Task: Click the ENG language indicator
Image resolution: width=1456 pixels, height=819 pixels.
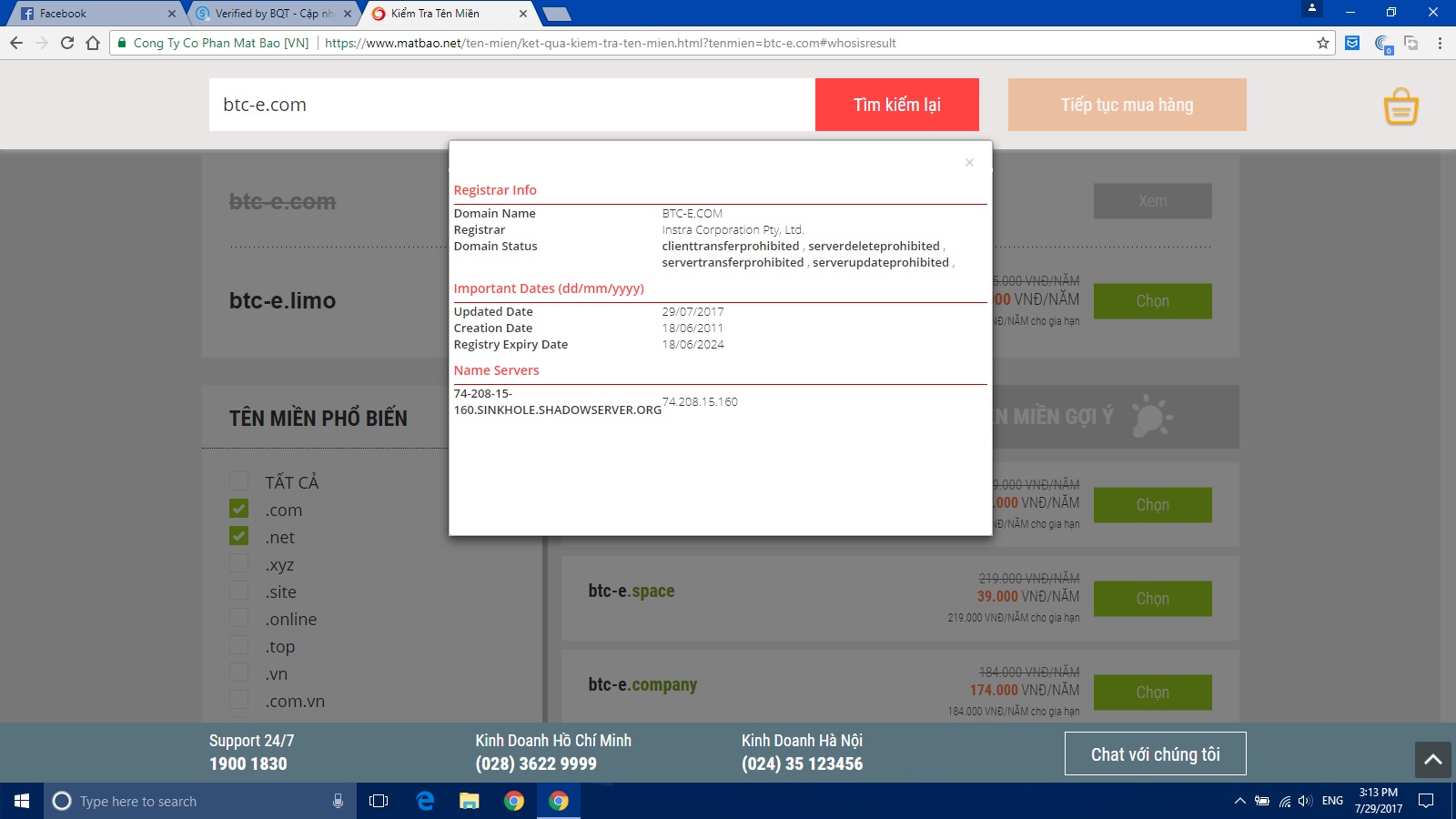Action: click(x=1332, y=801)
